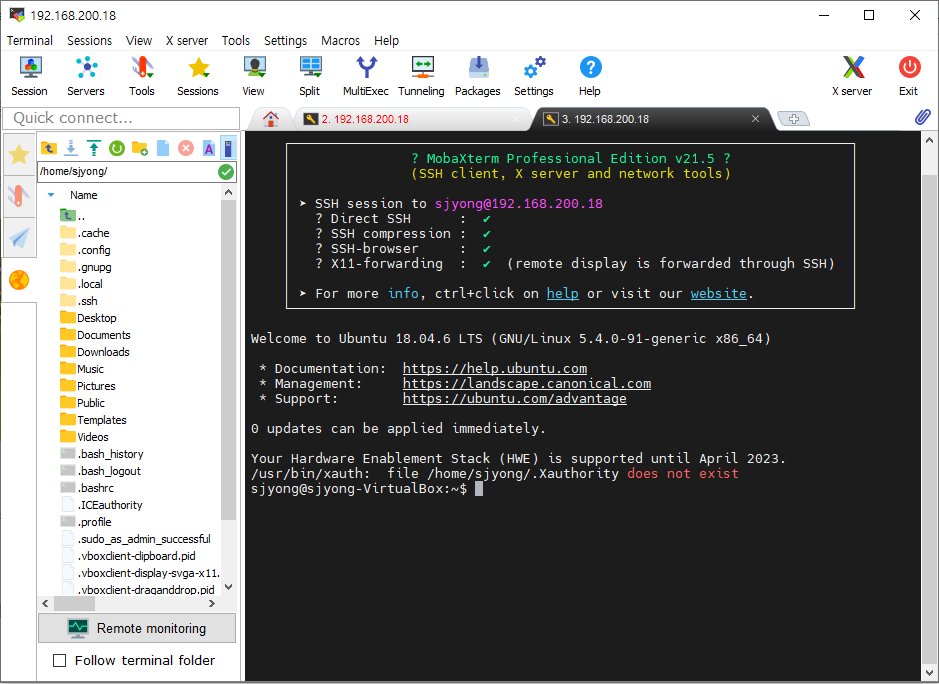Select the .sudo_as_admin_successful file
Image resolution: width=939 pixels, height=684 pixels.
[x=136, y=539]
